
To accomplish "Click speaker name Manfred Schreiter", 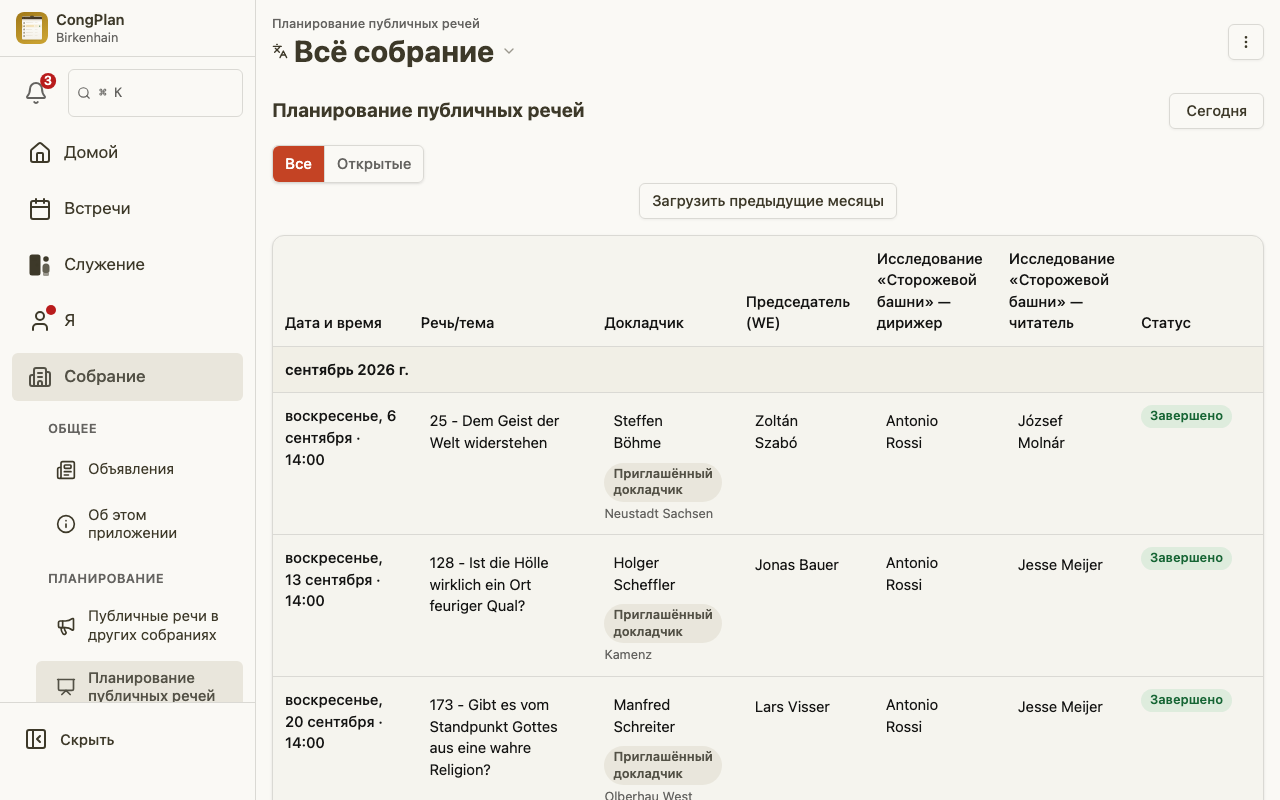I will tap(644, 716).
